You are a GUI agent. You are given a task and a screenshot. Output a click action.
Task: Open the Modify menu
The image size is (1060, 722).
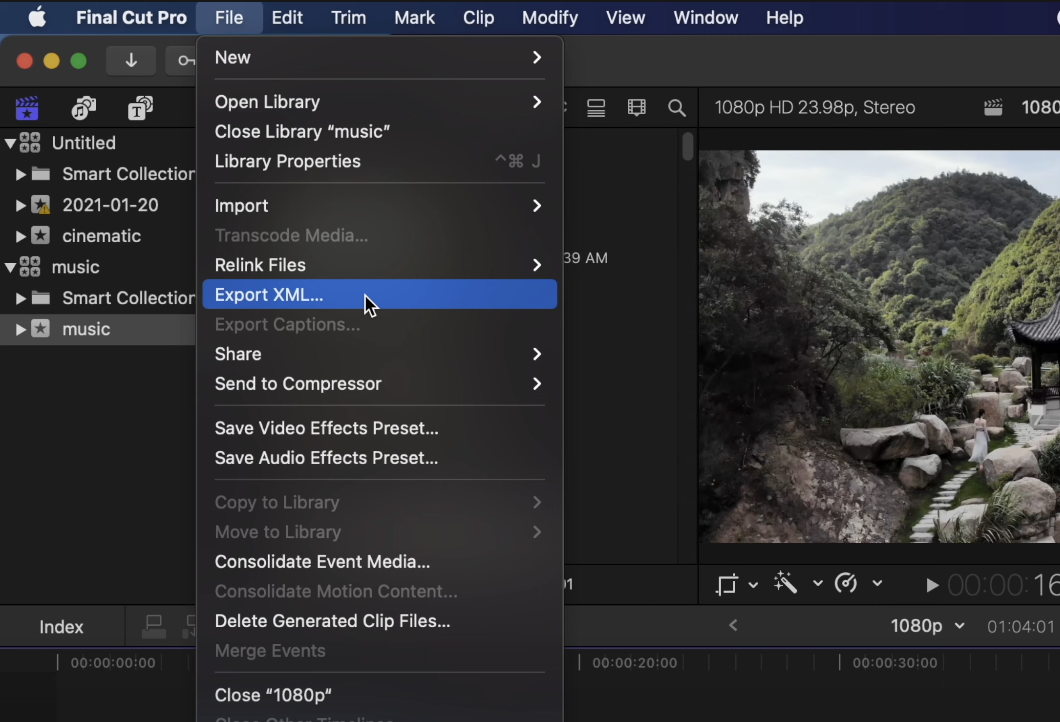click(x=550, y=18)
